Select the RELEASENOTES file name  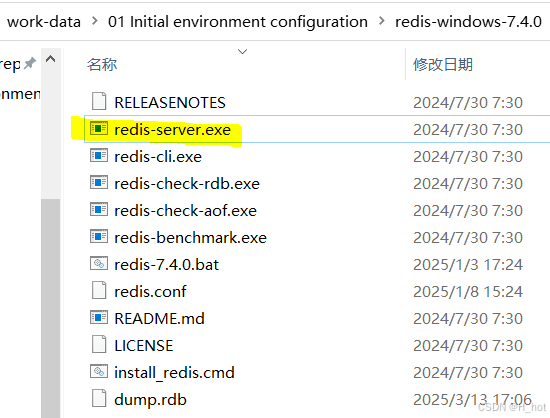point(170,103)
